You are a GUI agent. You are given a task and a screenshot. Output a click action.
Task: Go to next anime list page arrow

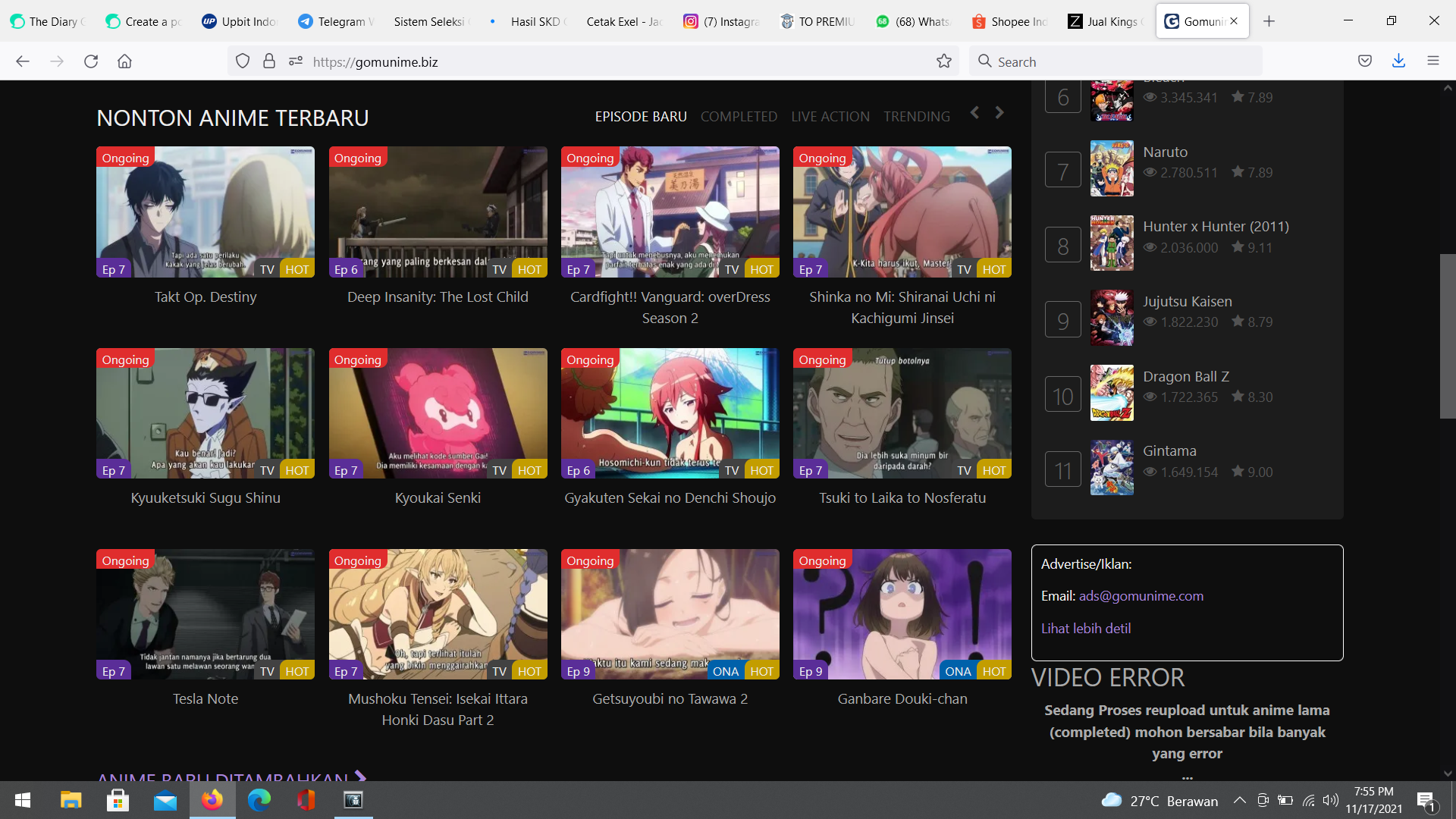(999, 113)
